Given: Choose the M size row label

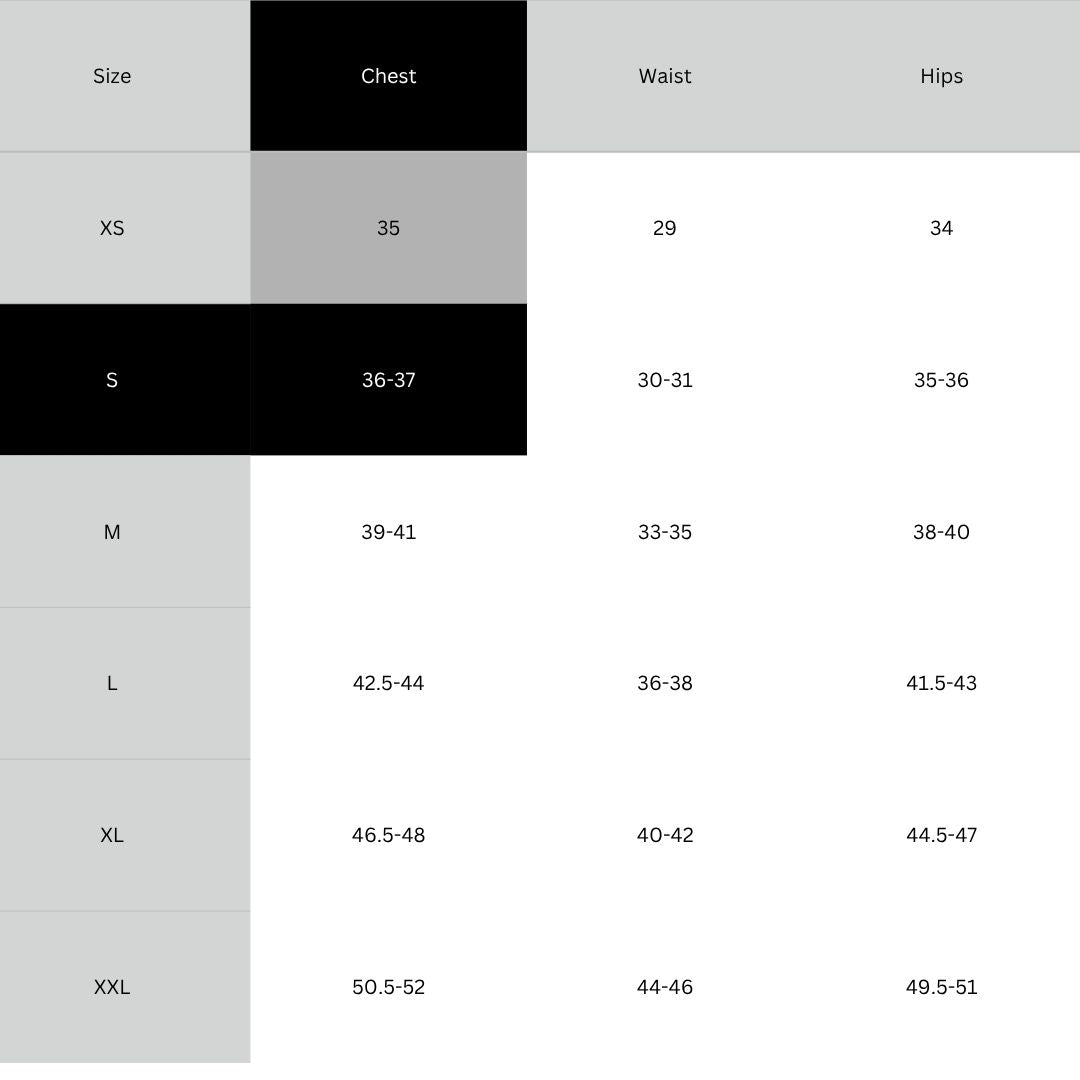Looking at the screenshot, I should pos(112,532).
